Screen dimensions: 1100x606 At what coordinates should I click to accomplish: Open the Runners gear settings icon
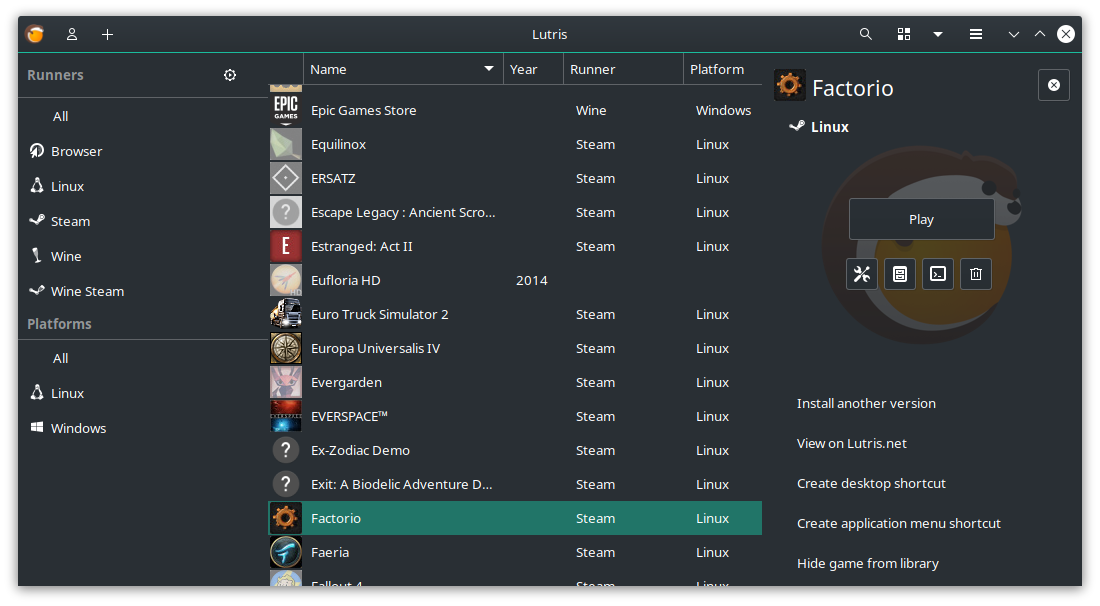point(230,75)
